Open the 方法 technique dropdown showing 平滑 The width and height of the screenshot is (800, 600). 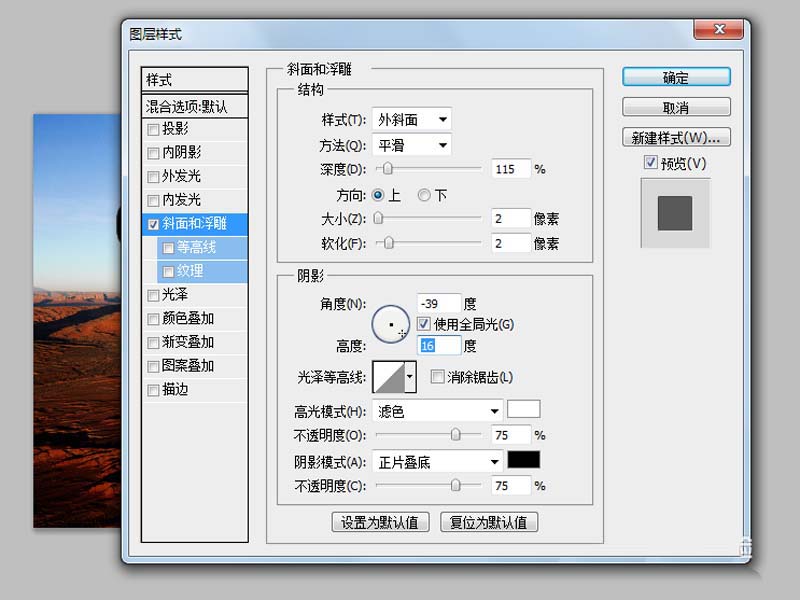click(412, 145)
